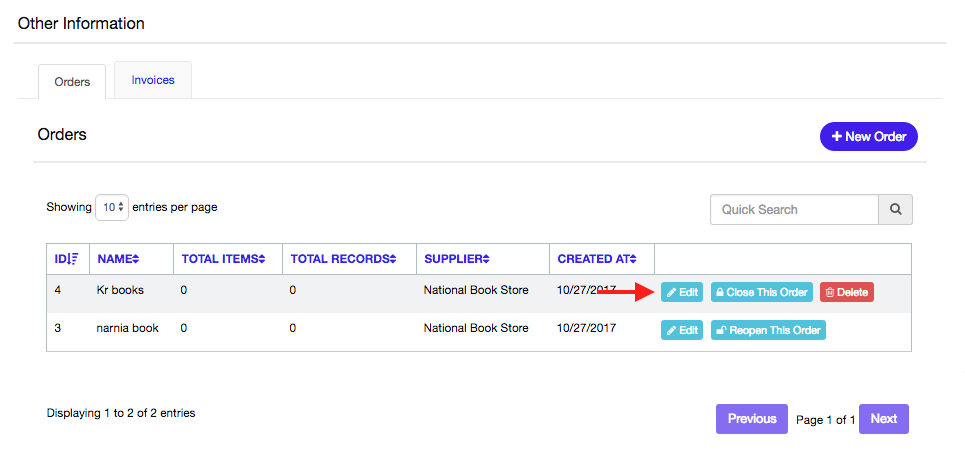
Task: Close the Kr books order
Action: [x=762, y=292]
